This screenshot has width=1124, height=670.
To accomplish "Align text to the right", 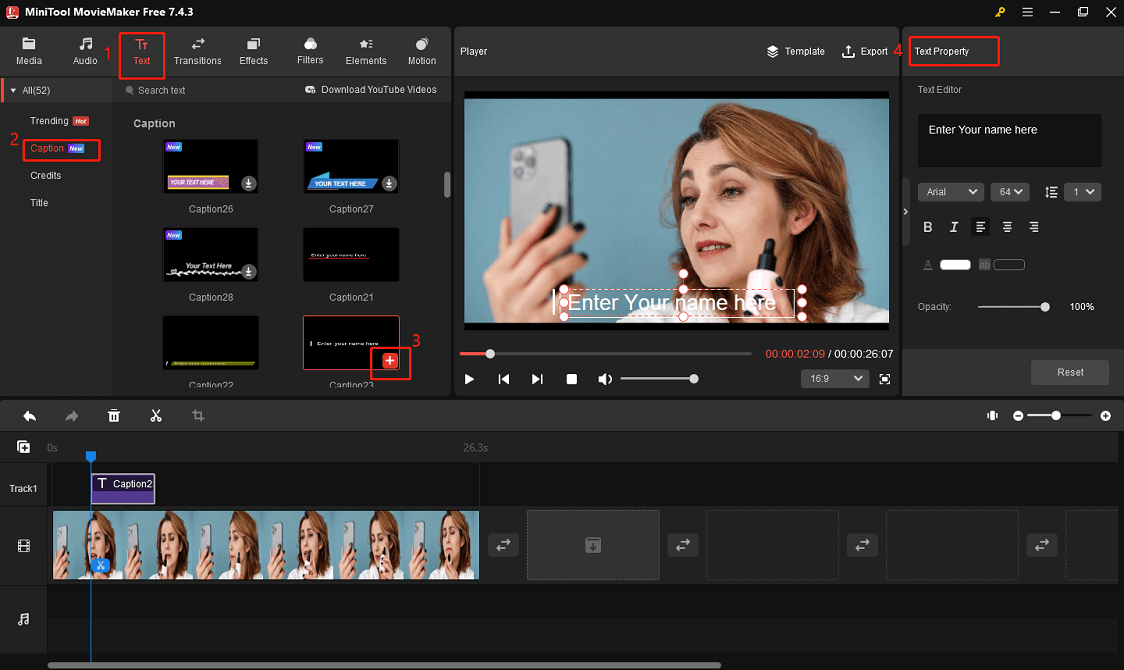I will (1034, 227).
